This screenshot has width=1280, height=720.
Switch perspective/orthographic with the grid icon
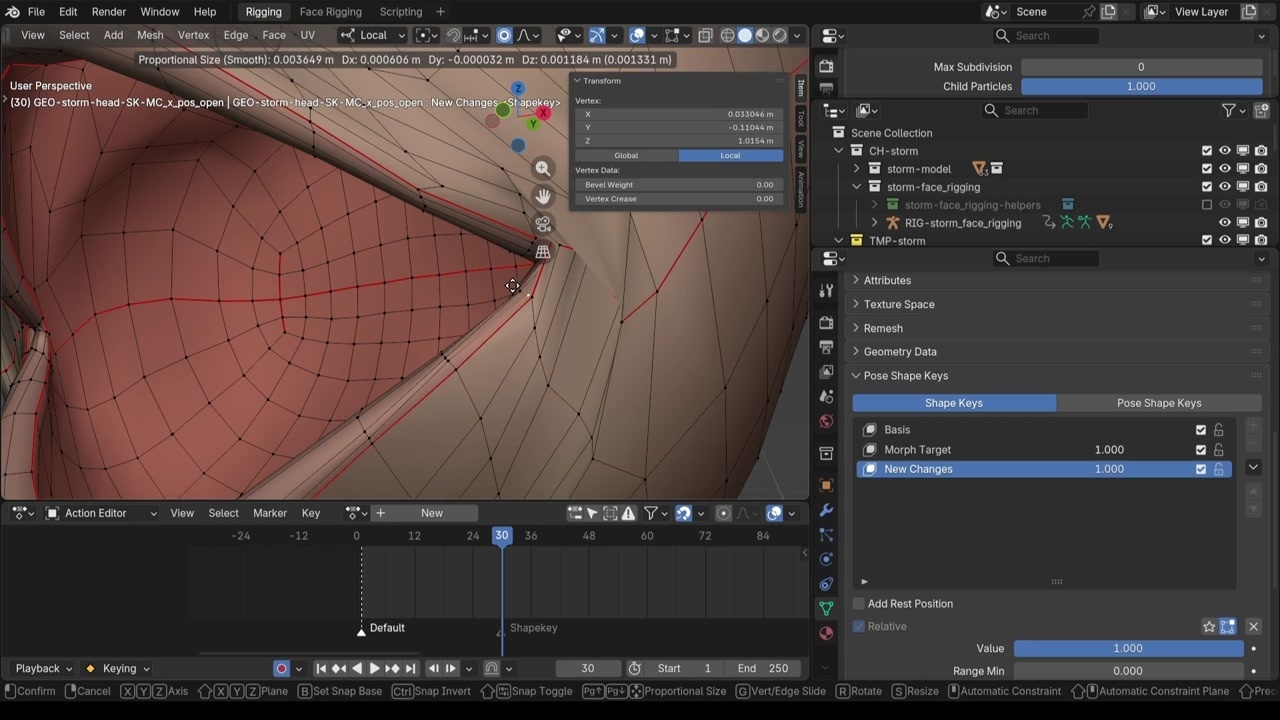point(543,253)
